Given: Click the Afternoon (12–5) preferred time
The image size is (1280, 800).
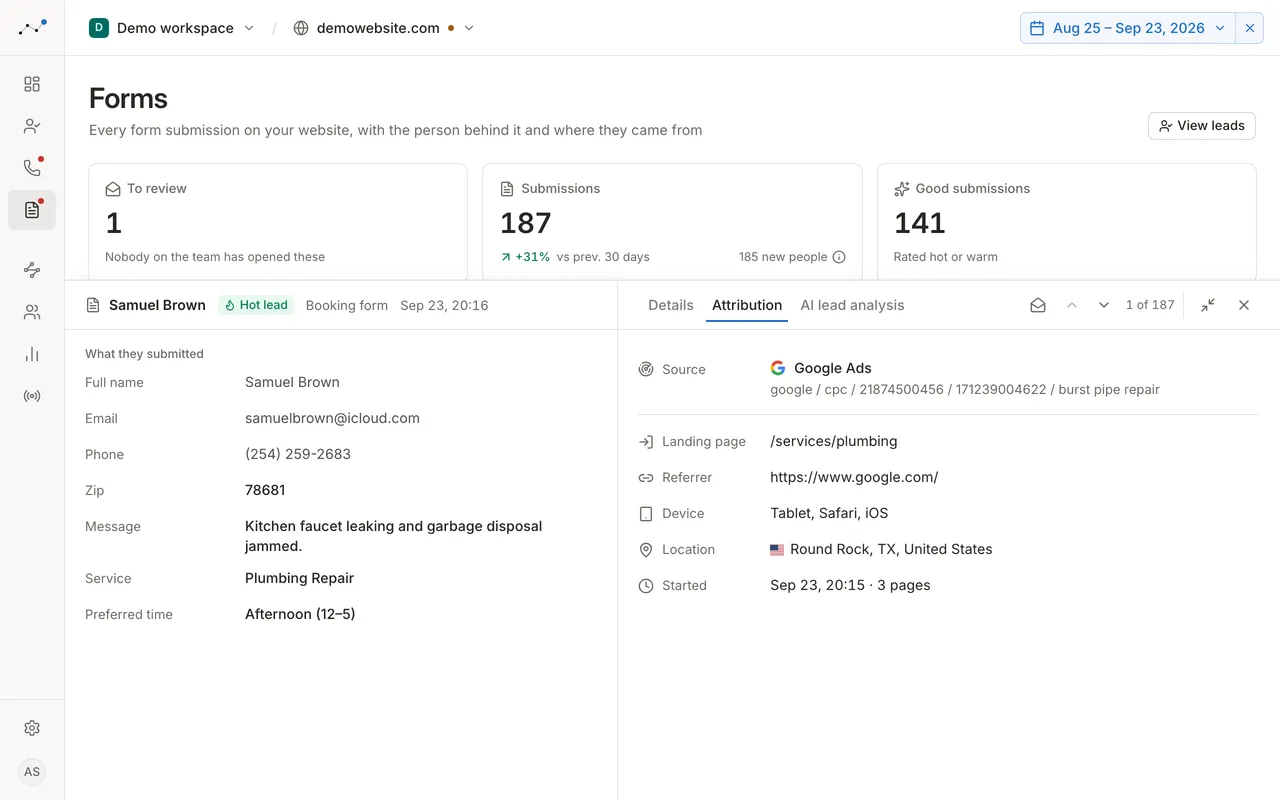Looking at the screenshot, I should point(300,614).
